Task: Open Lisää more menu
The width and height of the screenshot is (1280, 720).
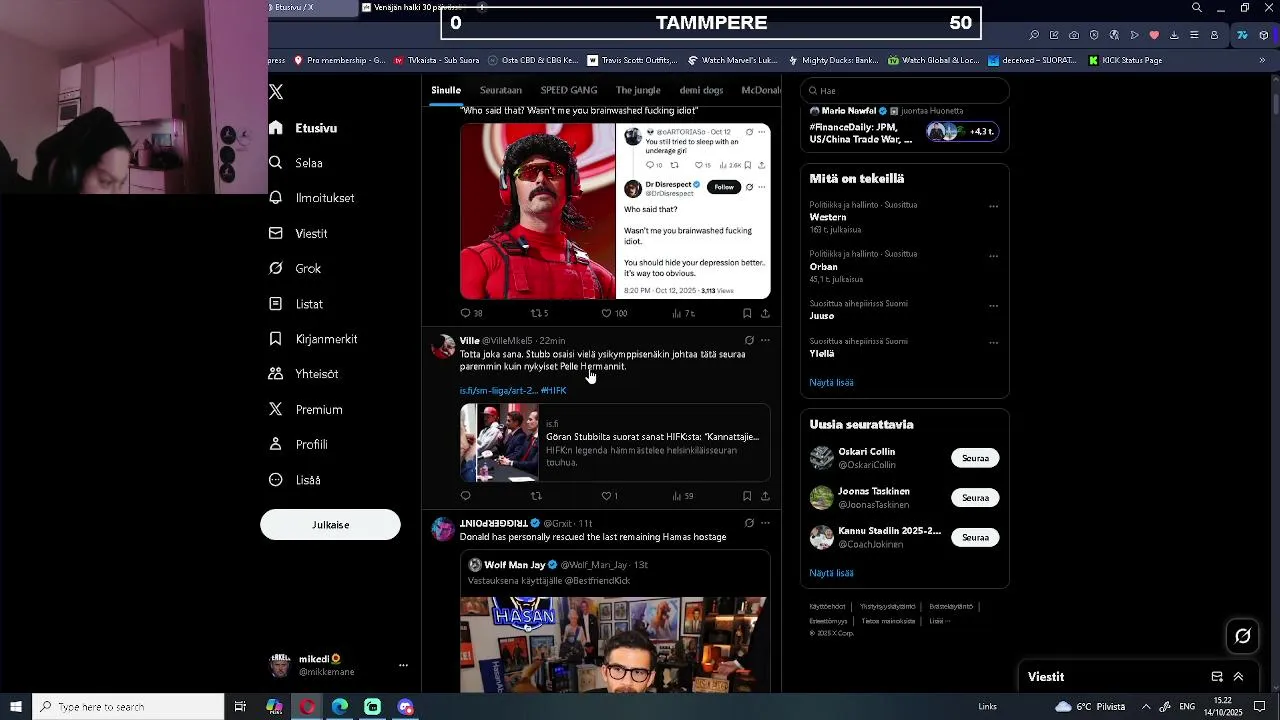Action: tap(296, 480)
